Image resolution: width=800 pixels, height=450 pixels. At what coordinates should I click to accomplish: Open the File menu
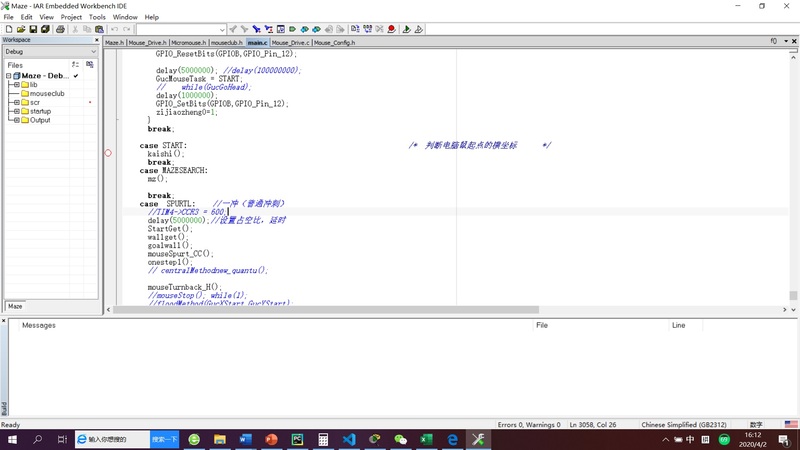click(x=9, y=17)
